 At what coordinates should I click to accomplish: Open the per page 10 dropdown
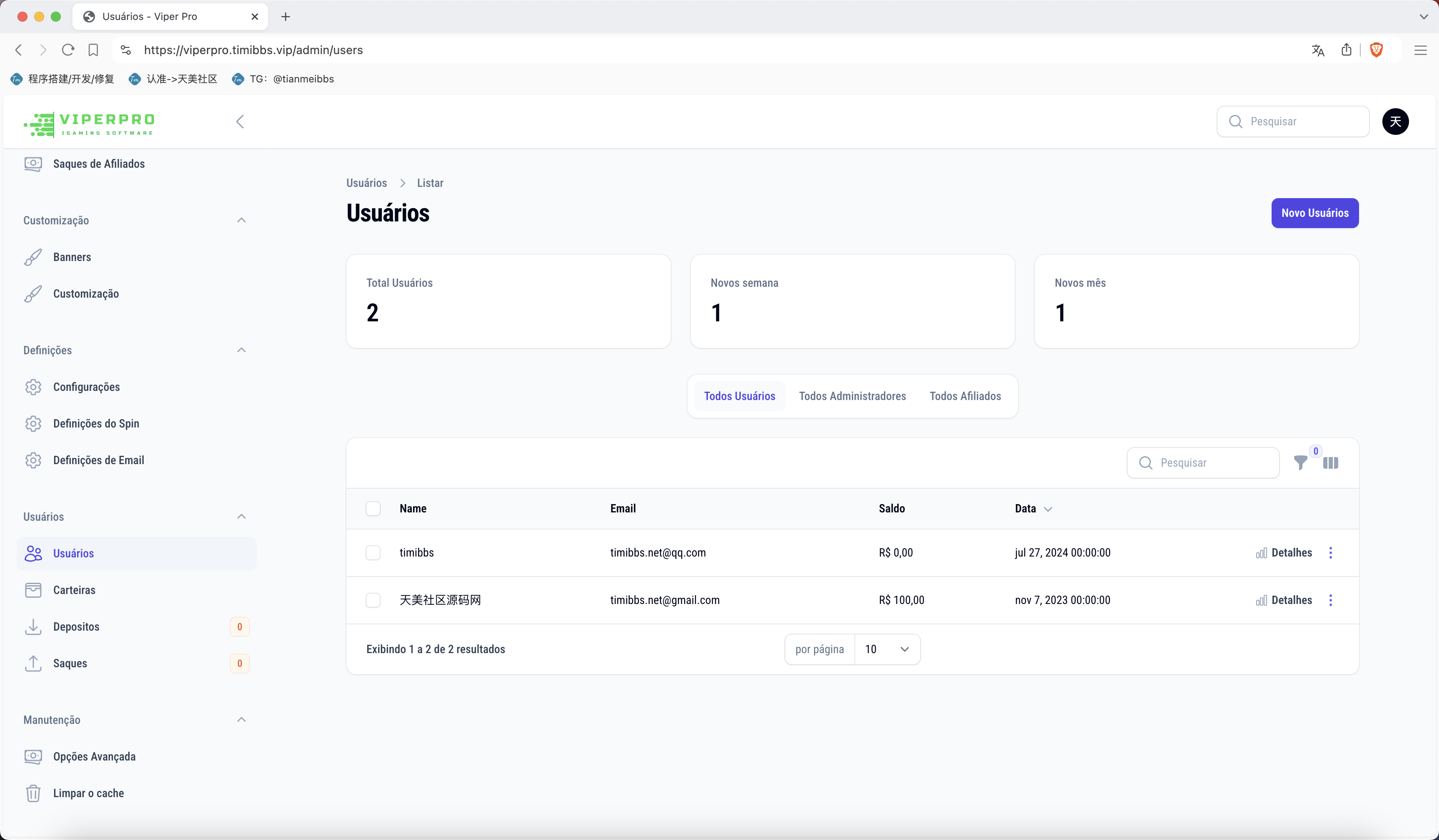pos(887,649)
